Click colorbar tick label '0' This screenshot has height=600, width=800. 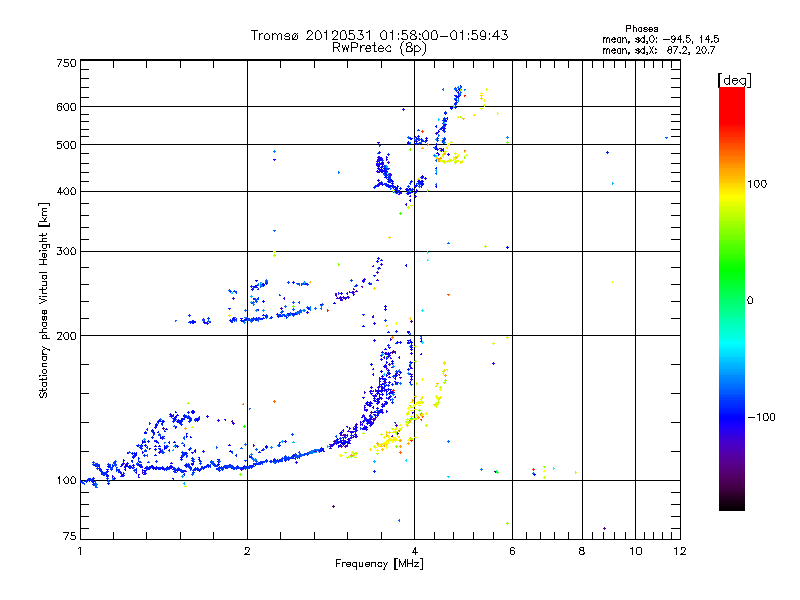click(750, 301)
